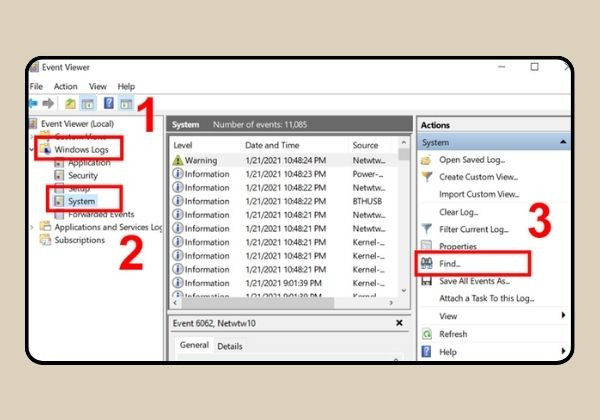
Task: Select Information event at 10:48:23 PM
Action: 285,174
